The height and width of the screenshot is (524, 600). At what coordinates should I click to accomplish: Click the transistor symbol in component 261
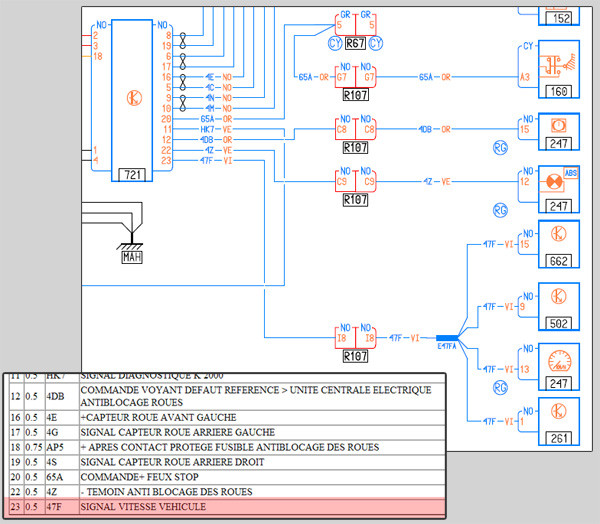click(558, 411)
